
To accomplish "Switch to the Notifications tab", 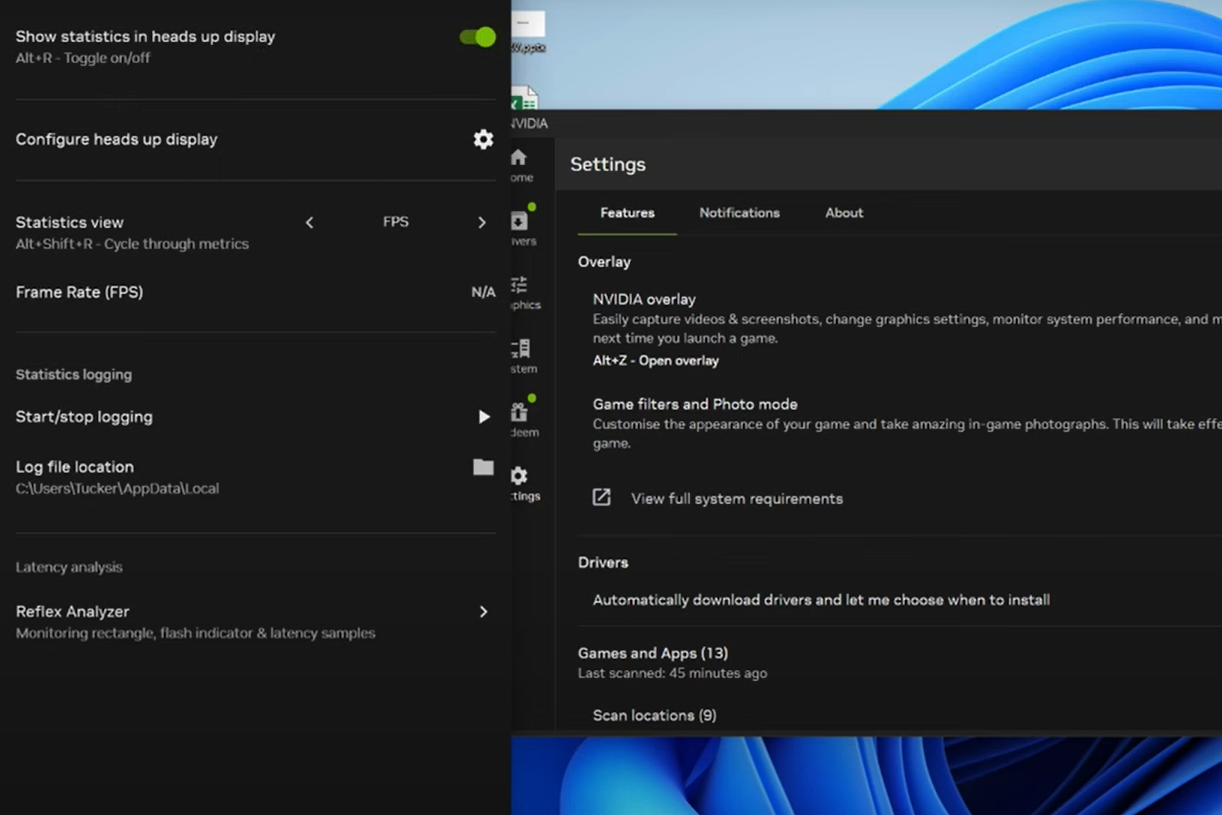I will pyautogui.click(x=739, y=212).
